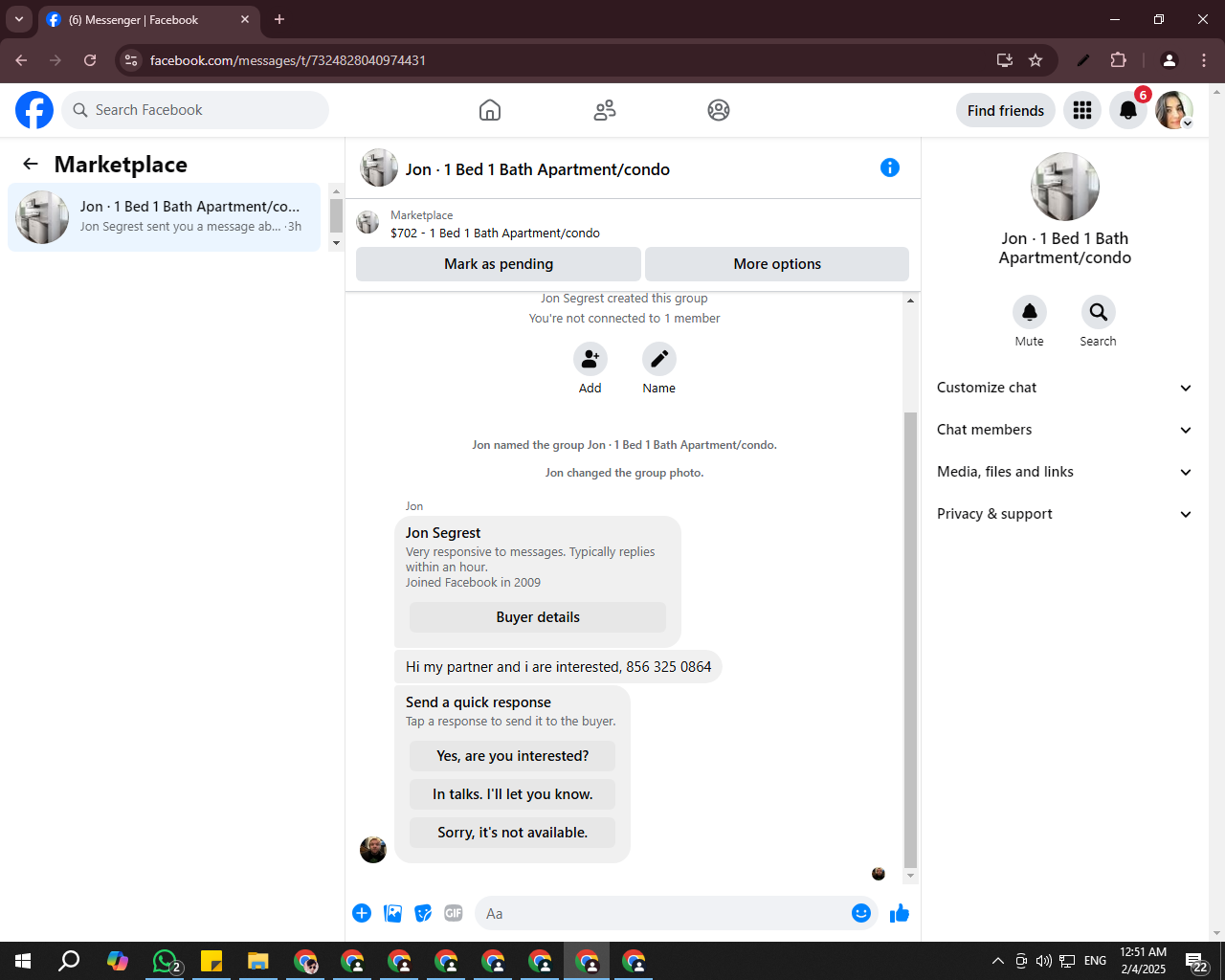Click the sender avatar beside quick responses
The height and width of the screenshot is (980, 1225).
pyautogui.click(x=373, y=849)
